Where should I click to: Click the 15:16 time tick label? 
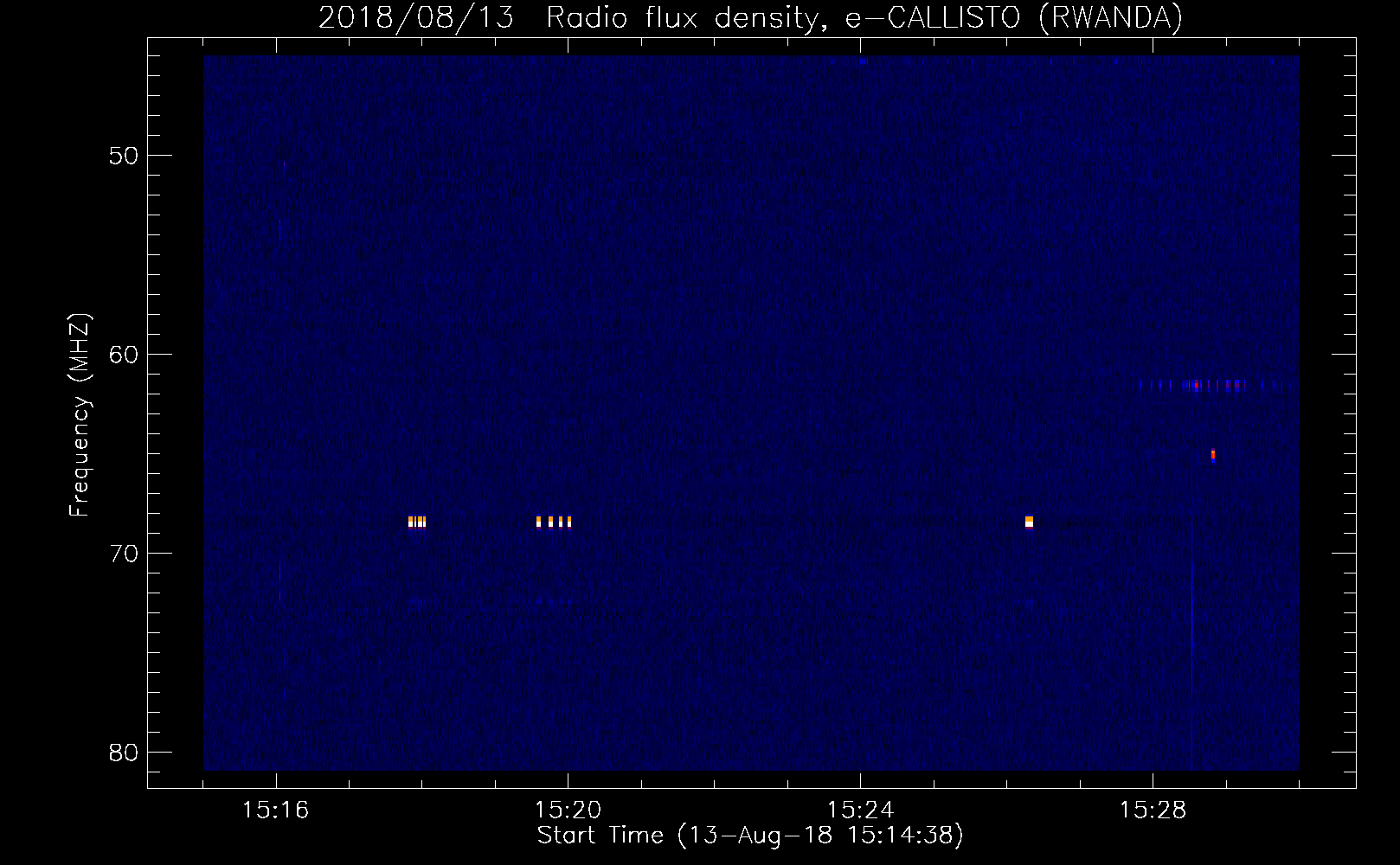[275, 810]
